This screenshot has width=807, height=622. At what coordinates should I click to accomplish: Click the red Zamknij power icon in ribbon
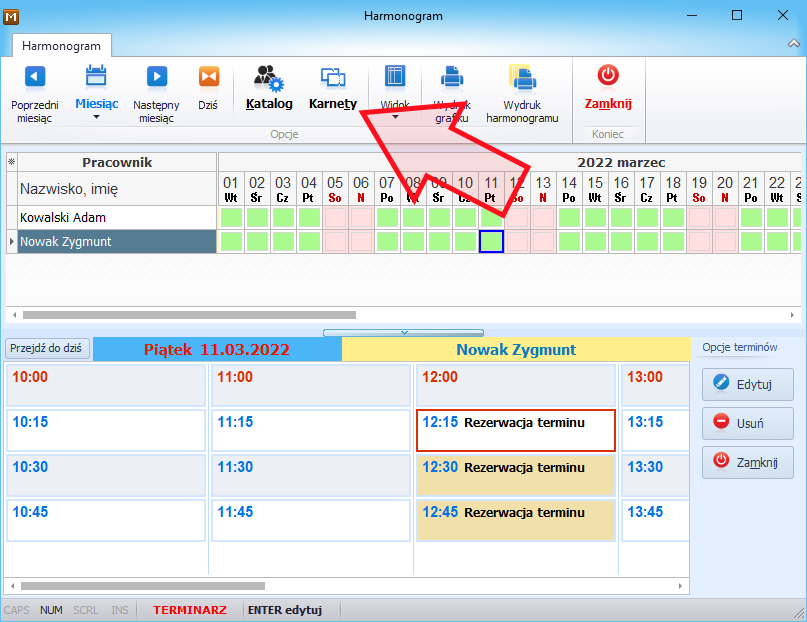(x=608, y=75)
